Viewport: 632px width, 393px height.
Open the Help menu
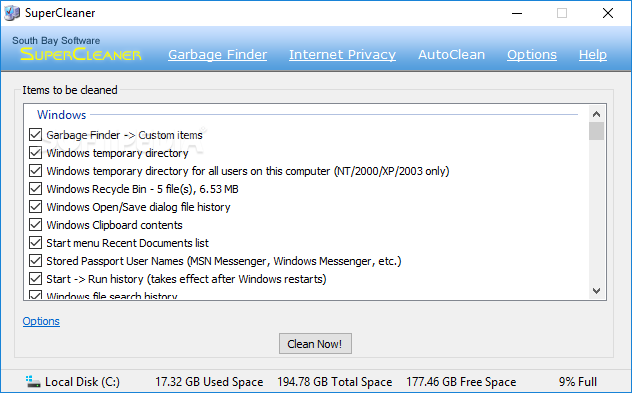592,54
